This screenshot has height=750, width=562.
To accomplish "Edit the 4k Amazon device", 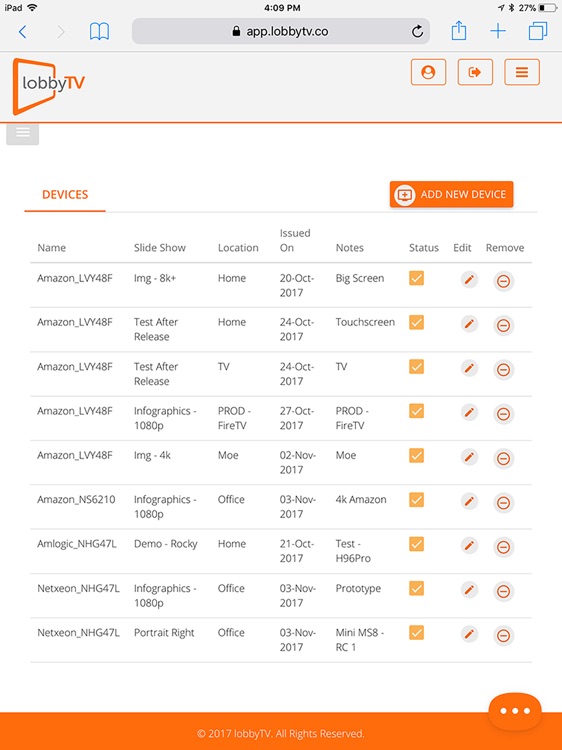I will [469, 501].
